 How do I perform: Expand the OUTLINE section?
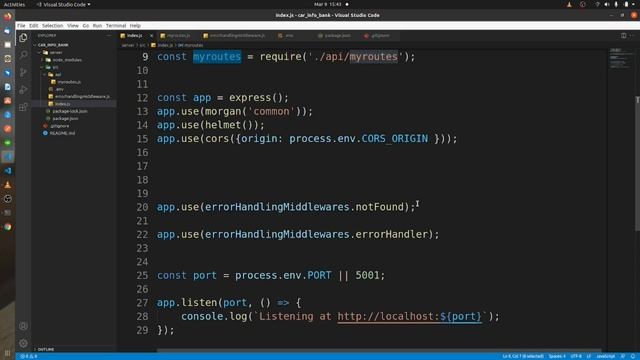click(x=46, y=349)
